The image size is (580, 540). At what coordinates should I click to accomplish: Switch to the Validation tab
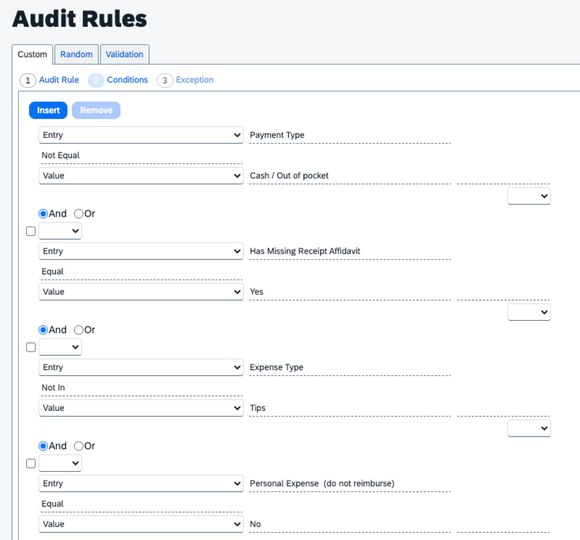(x=125, y=54)
